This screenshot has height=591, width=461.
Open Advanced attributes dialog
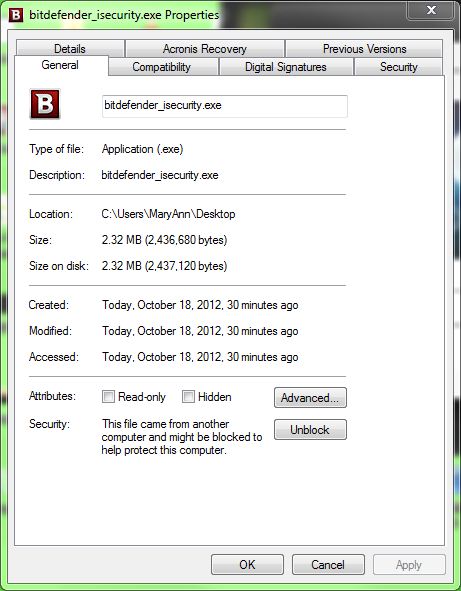tap(310, 398)
